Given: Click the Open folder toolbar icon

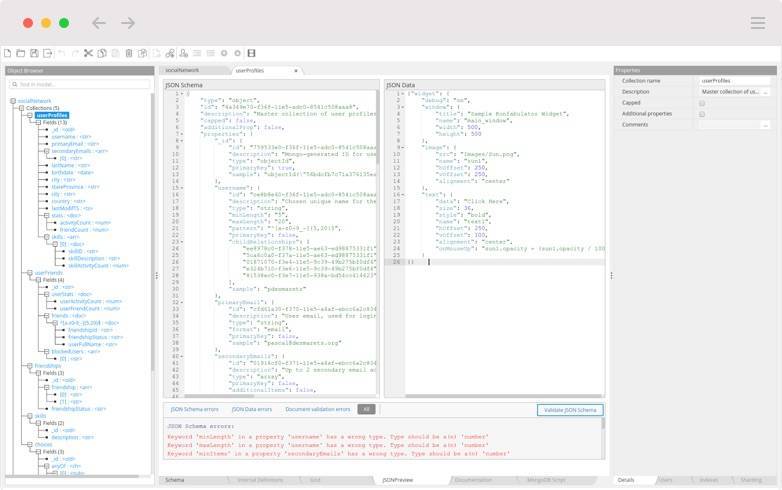Looking at the screenshot, I should point(20,53).
